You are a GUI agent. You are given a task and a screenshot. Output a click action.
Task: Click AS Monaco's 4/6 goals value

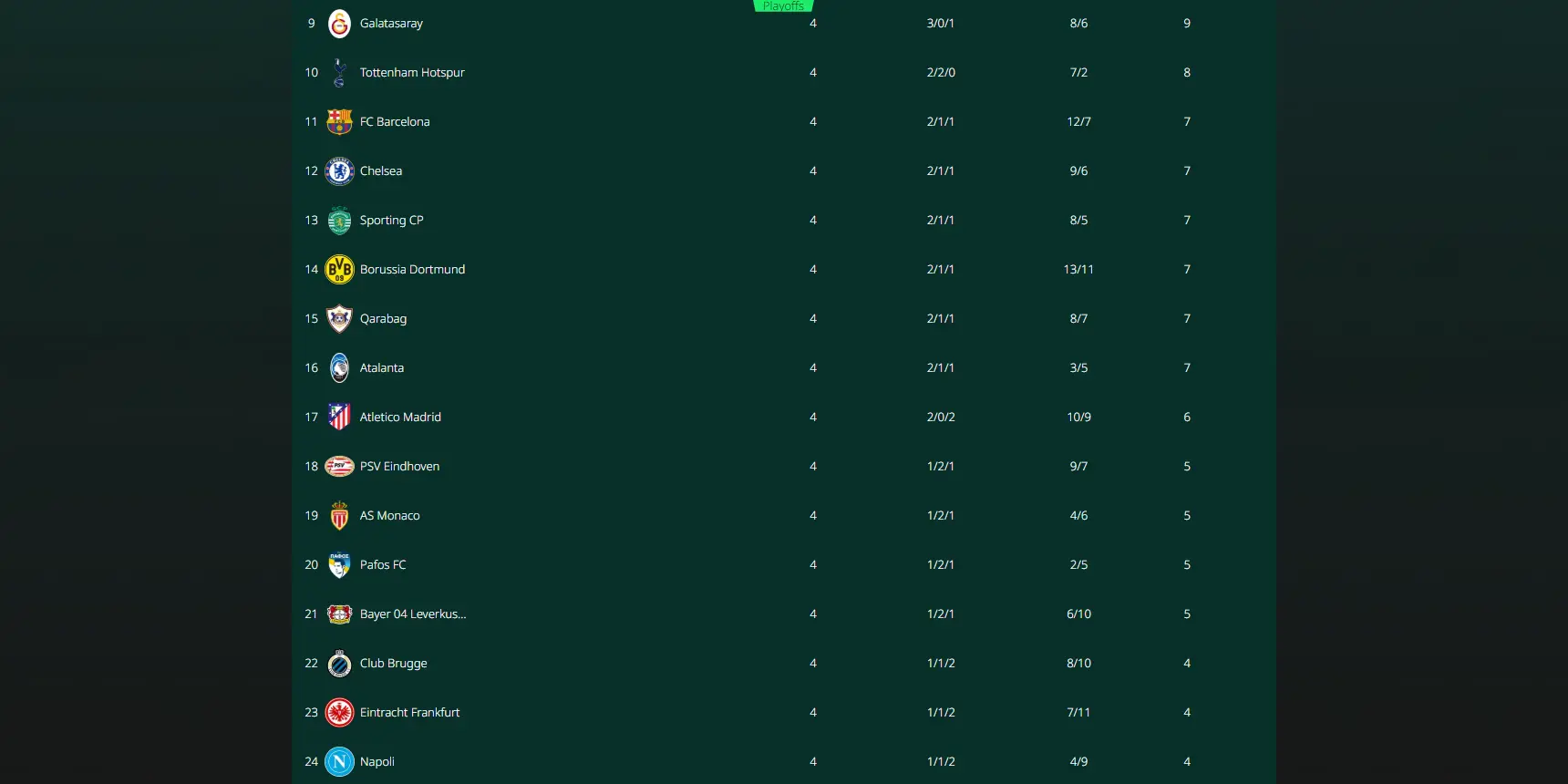[x=1078, y=516]
